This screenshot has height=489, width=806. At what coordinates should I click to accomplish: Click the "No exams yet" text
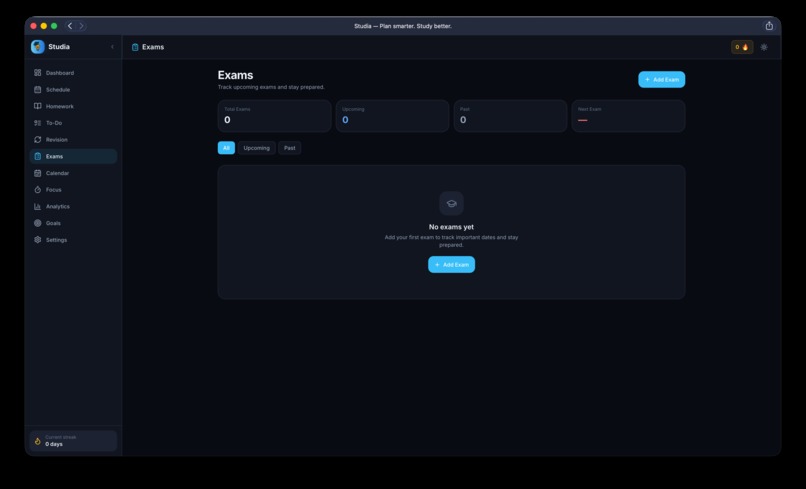(x=451, y=227)
